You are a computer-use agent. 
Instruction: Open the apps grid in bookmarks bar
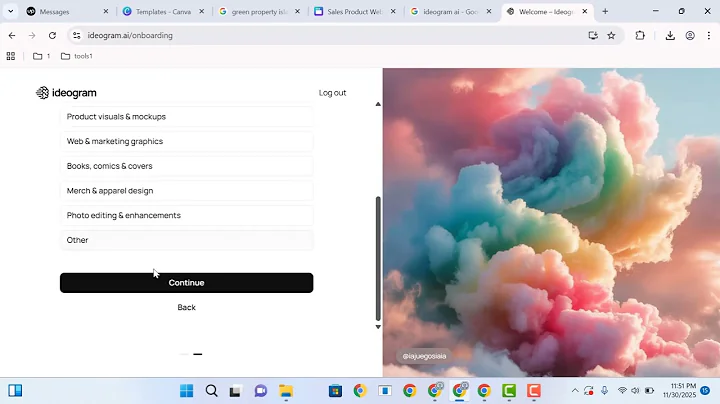pos(11,56)
